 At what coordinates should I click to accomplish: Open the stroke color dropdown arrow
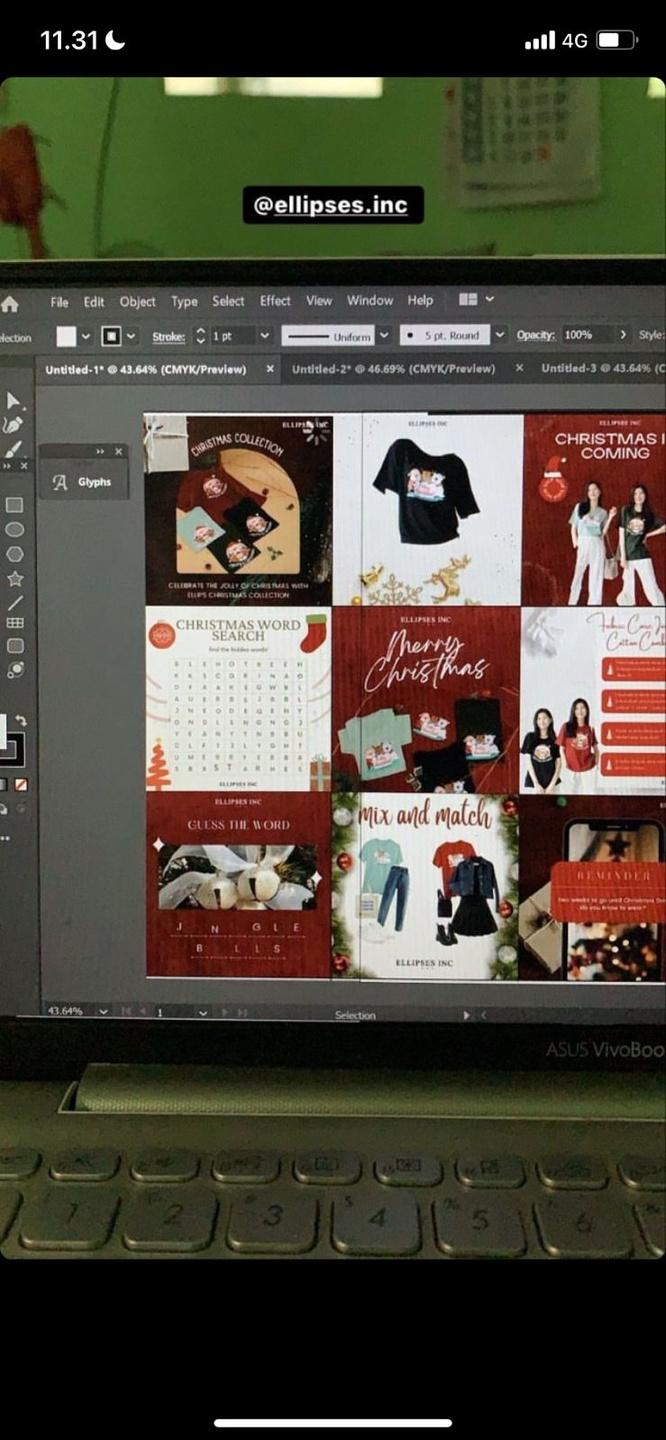(x=132, y=336)
